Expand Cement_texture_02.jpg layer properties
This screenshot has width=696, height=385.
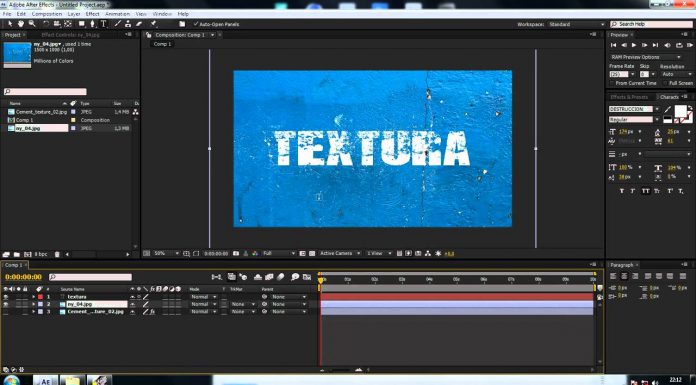33,312
